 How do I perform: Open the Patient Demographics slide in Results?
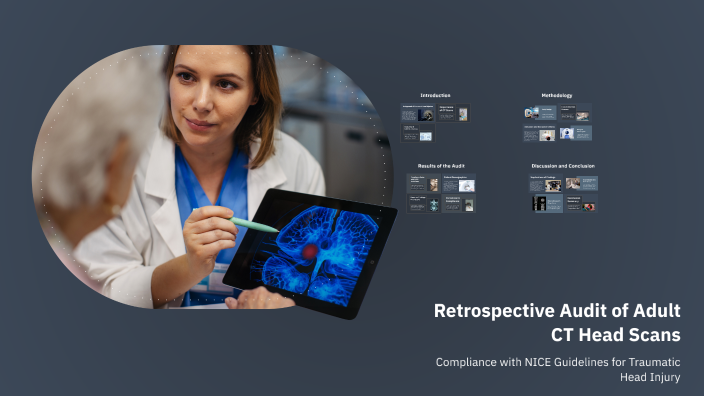point(459,183)
